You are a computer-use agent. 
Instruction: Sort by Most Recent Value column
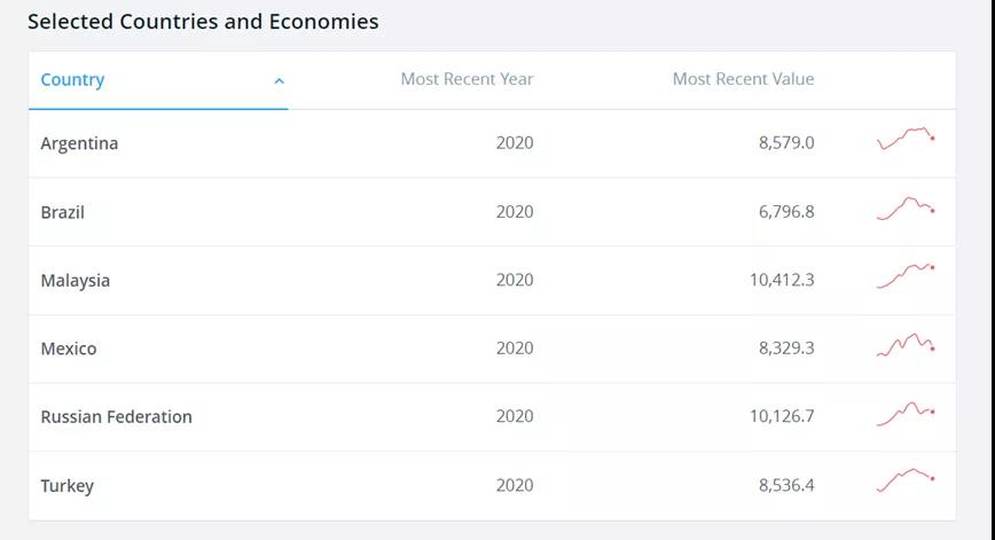[743, 79]
